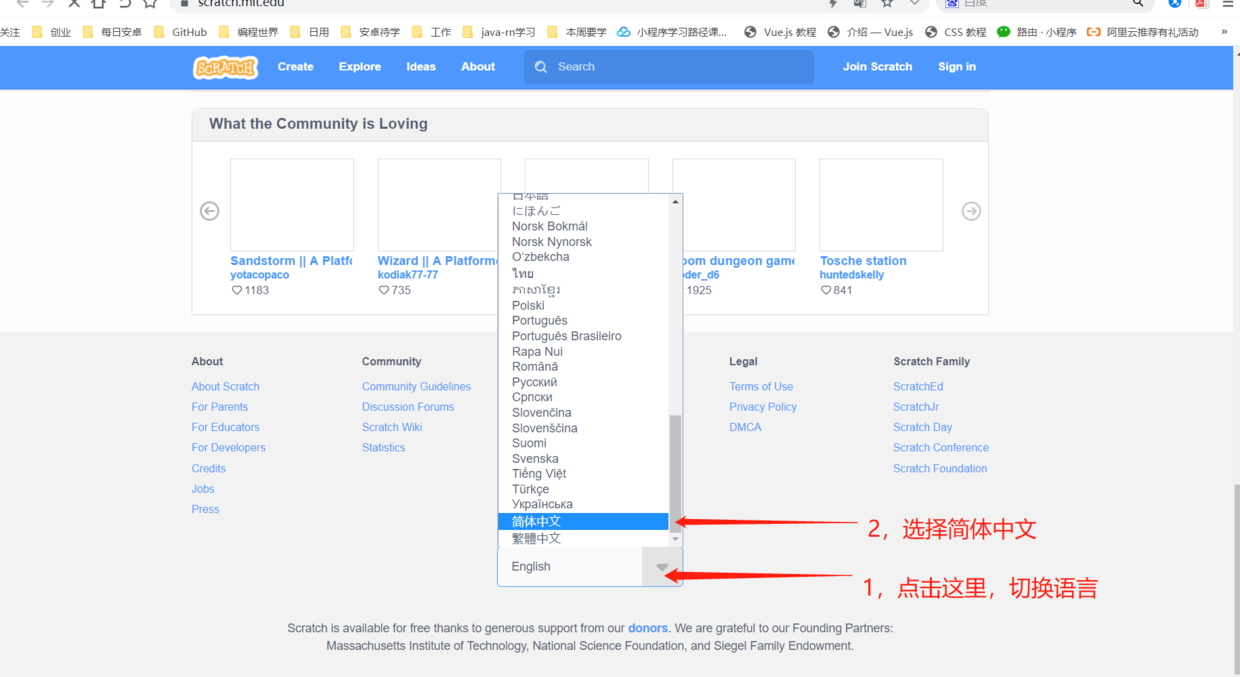
Task: Select Polski in the language list
Action: pos(583,305)
